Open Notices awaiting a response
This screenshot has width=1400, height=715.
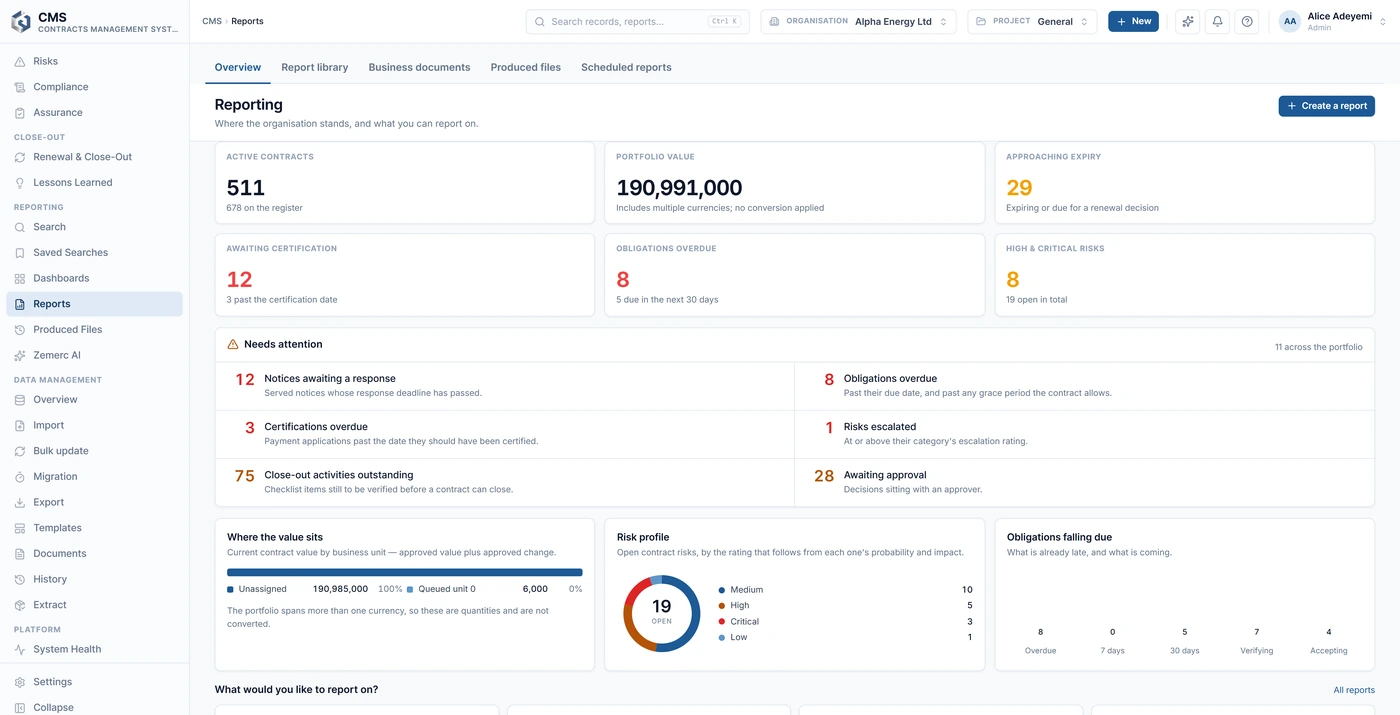click(x=505, y=386)
